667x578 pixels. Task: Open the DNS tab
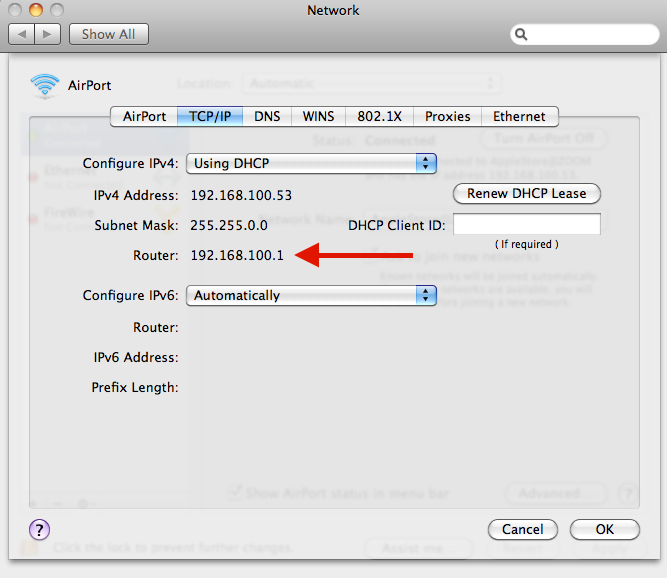pos(267,117)
